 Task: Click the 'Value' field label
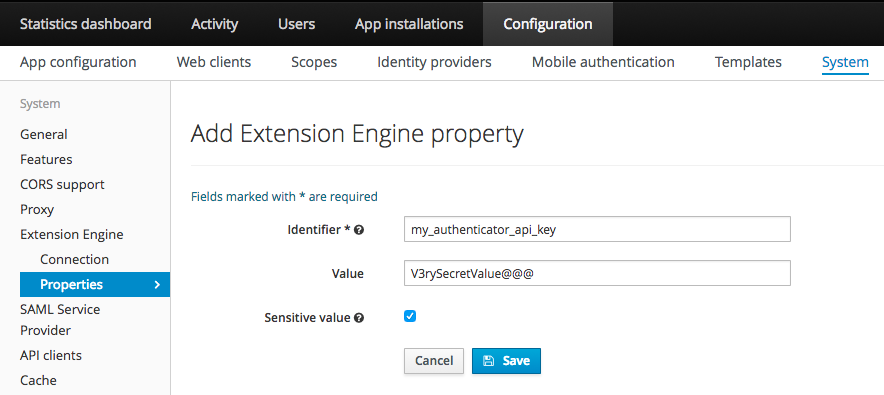point(348,274)
